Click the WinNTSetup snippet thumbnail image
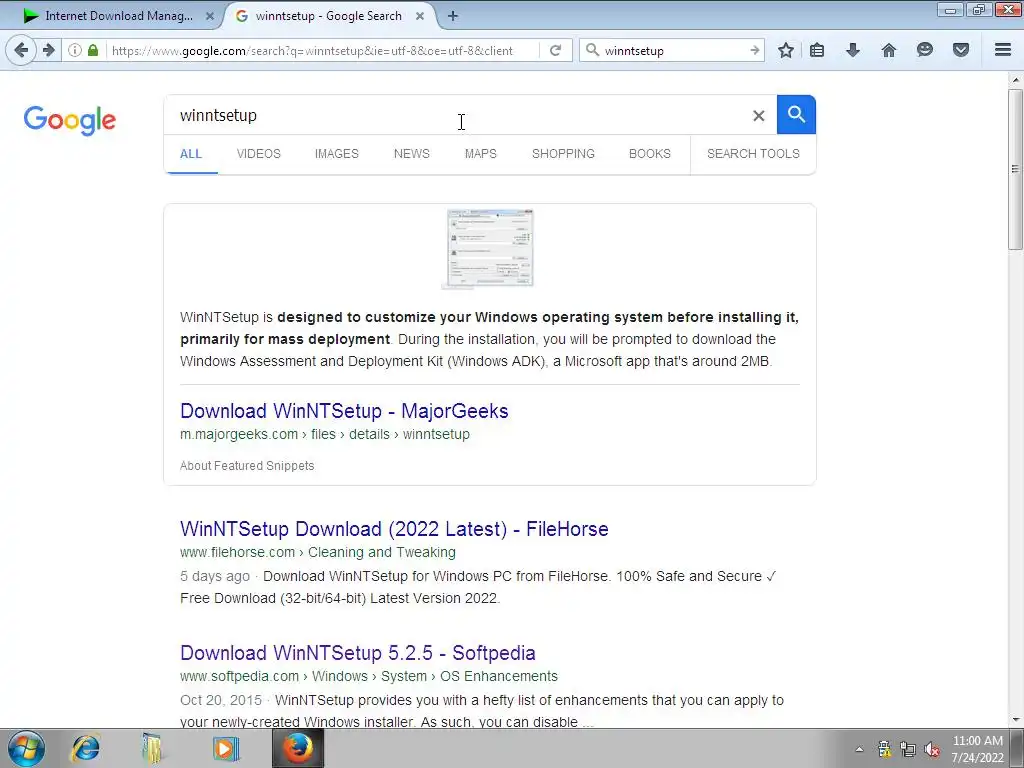 [490, 248]
